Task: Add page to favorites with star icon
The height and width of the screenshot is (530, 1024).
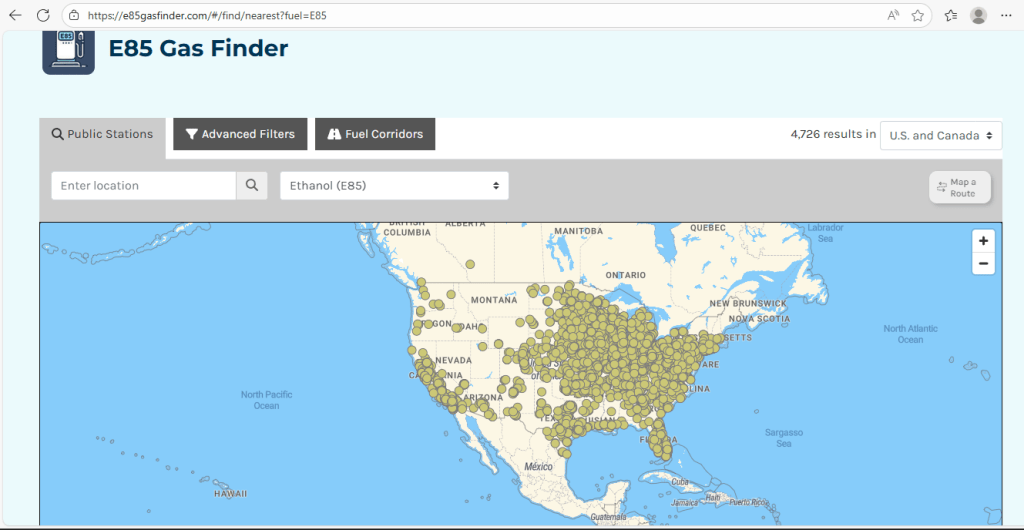Action: (917, 16)
